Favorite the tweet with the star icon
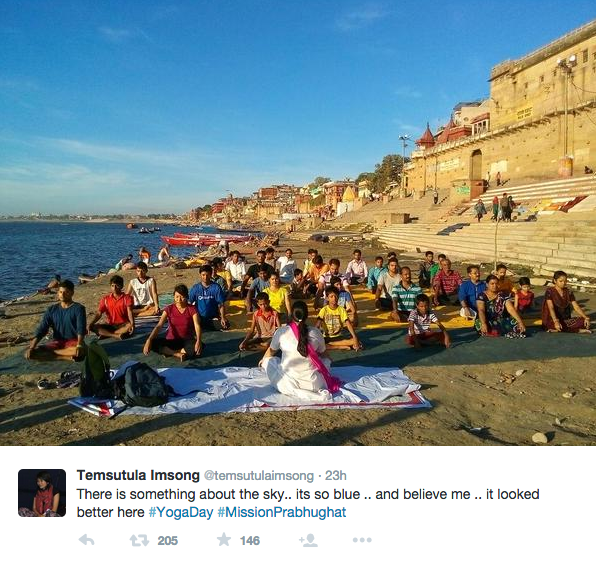 click(224, 539)
